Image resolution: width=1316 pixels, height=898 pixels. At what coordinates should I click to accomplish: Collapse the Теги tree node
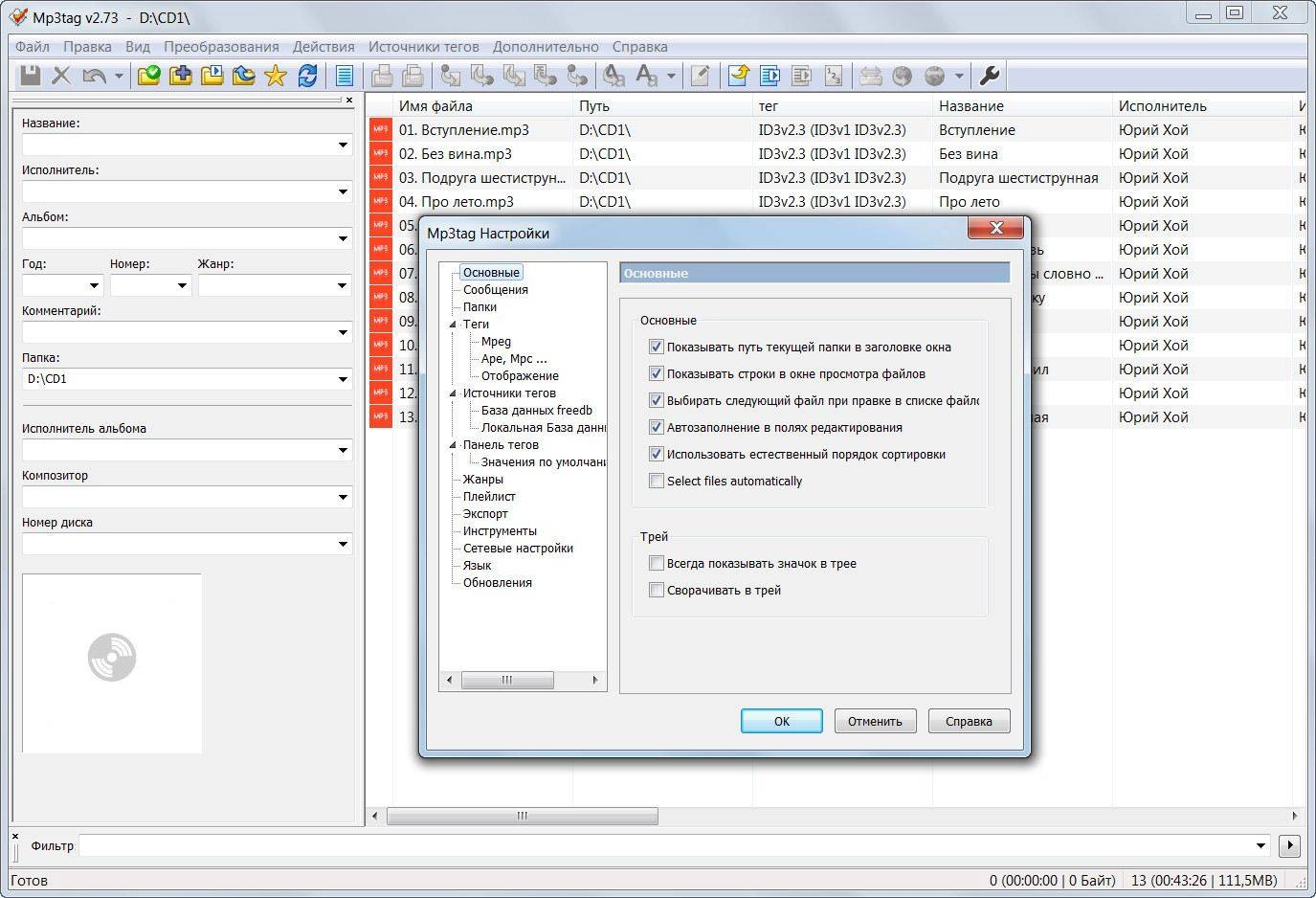click(453, 325)
